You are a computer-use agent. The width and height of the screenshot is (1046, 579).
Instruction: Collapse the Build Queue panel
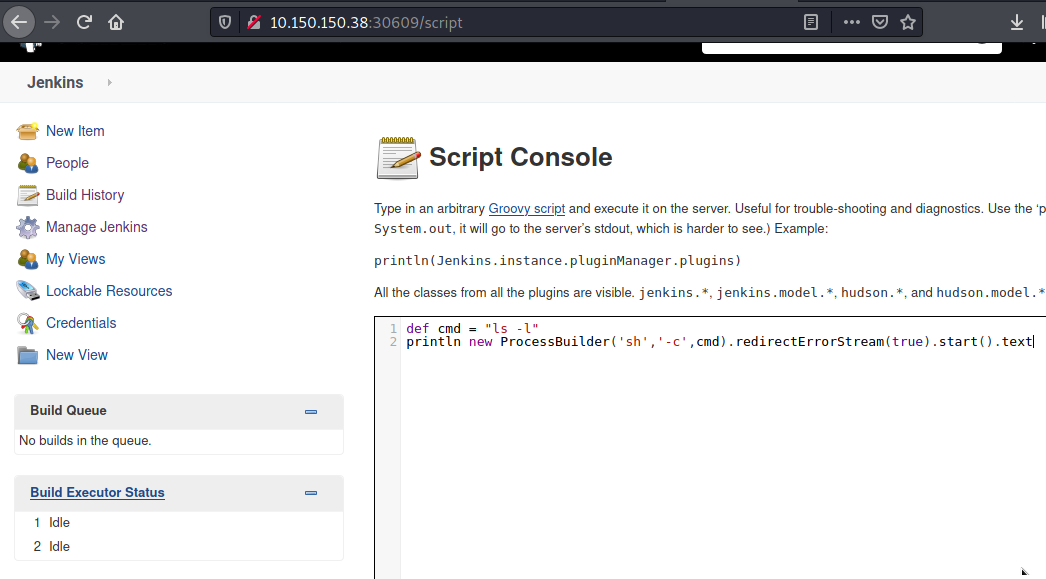[311, 412]
